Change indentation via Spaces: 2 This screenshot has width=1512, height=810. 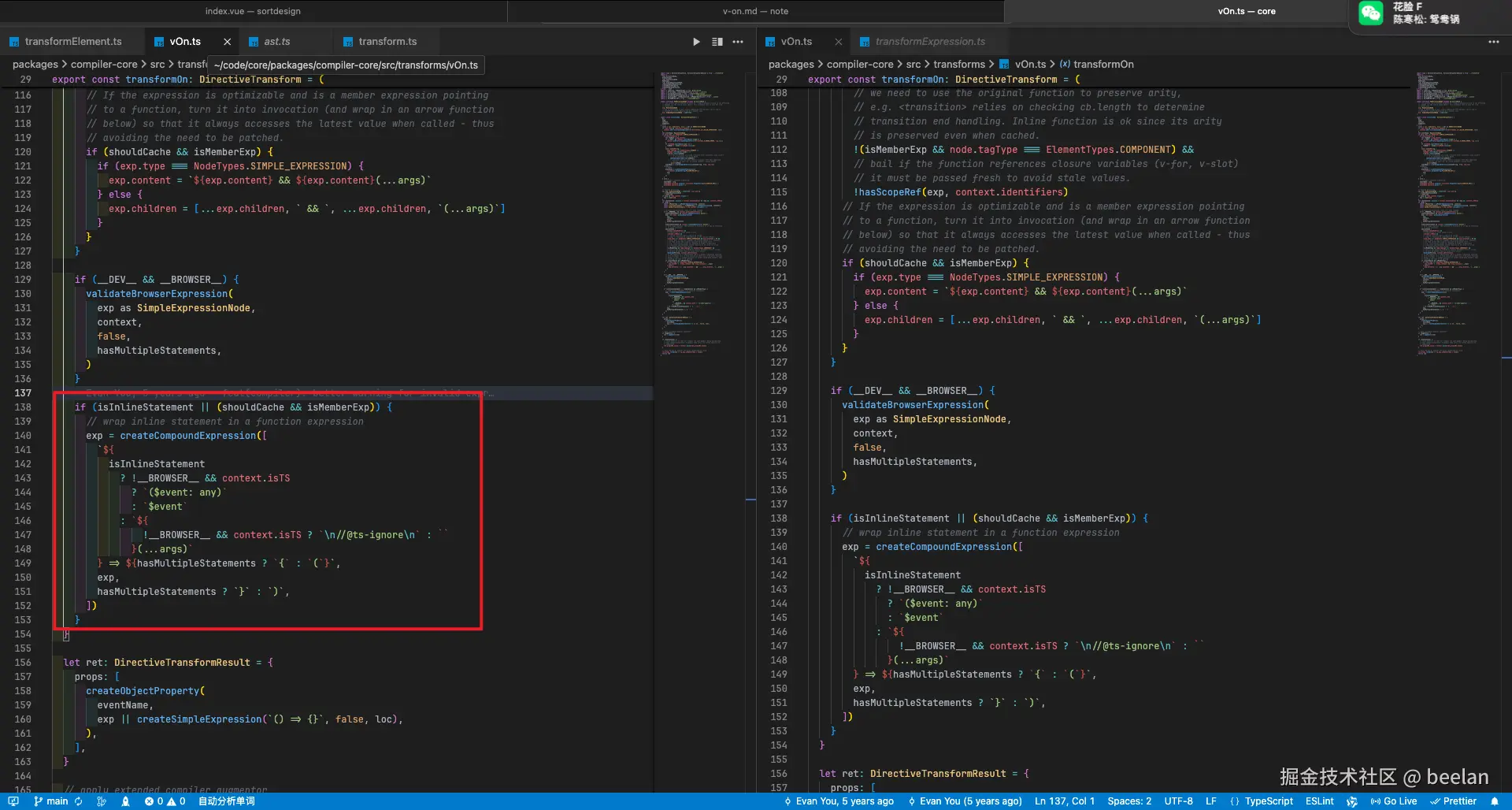pyautogui.click(x=1128, y=801)
